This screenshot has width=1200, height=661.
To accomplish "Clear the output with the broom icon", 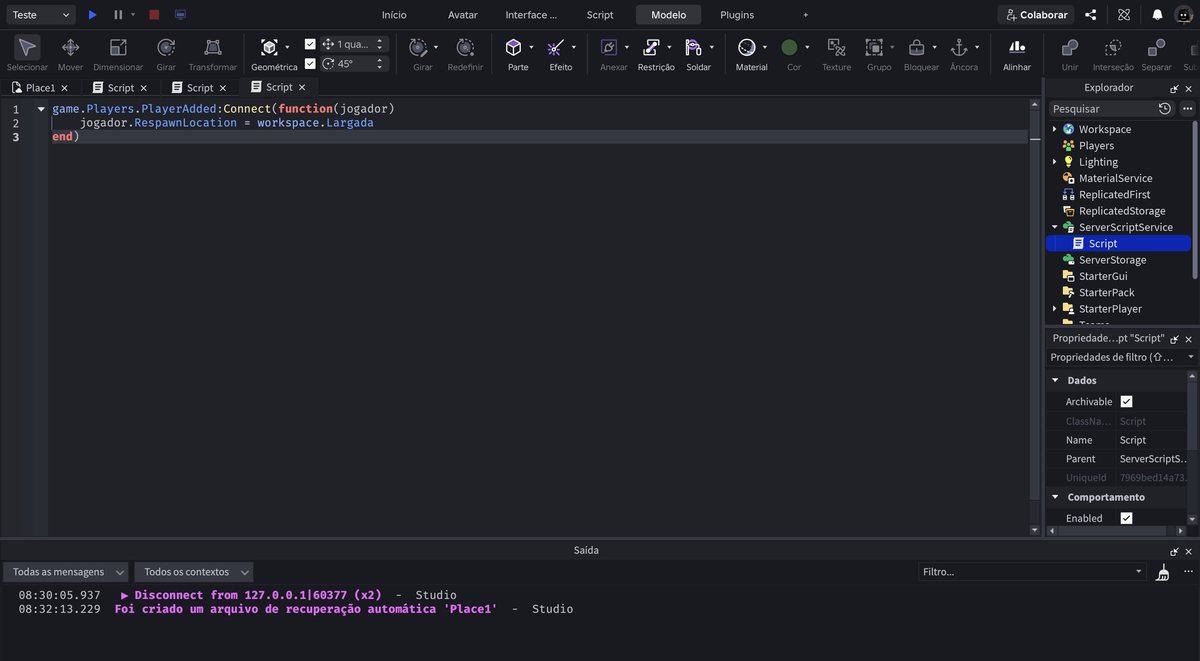I will [1162, 572].
